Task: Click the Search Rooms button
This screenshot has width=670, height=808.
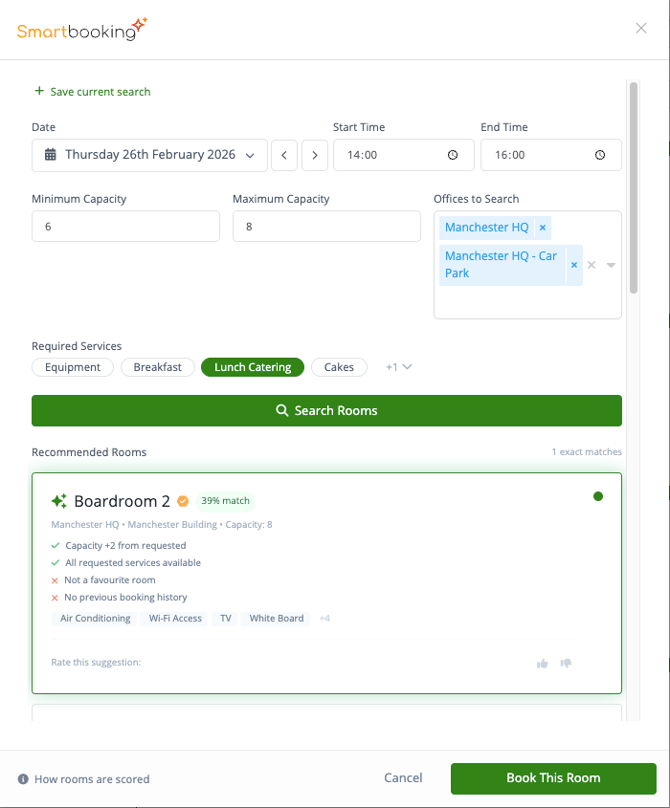Action: point(326,410)
